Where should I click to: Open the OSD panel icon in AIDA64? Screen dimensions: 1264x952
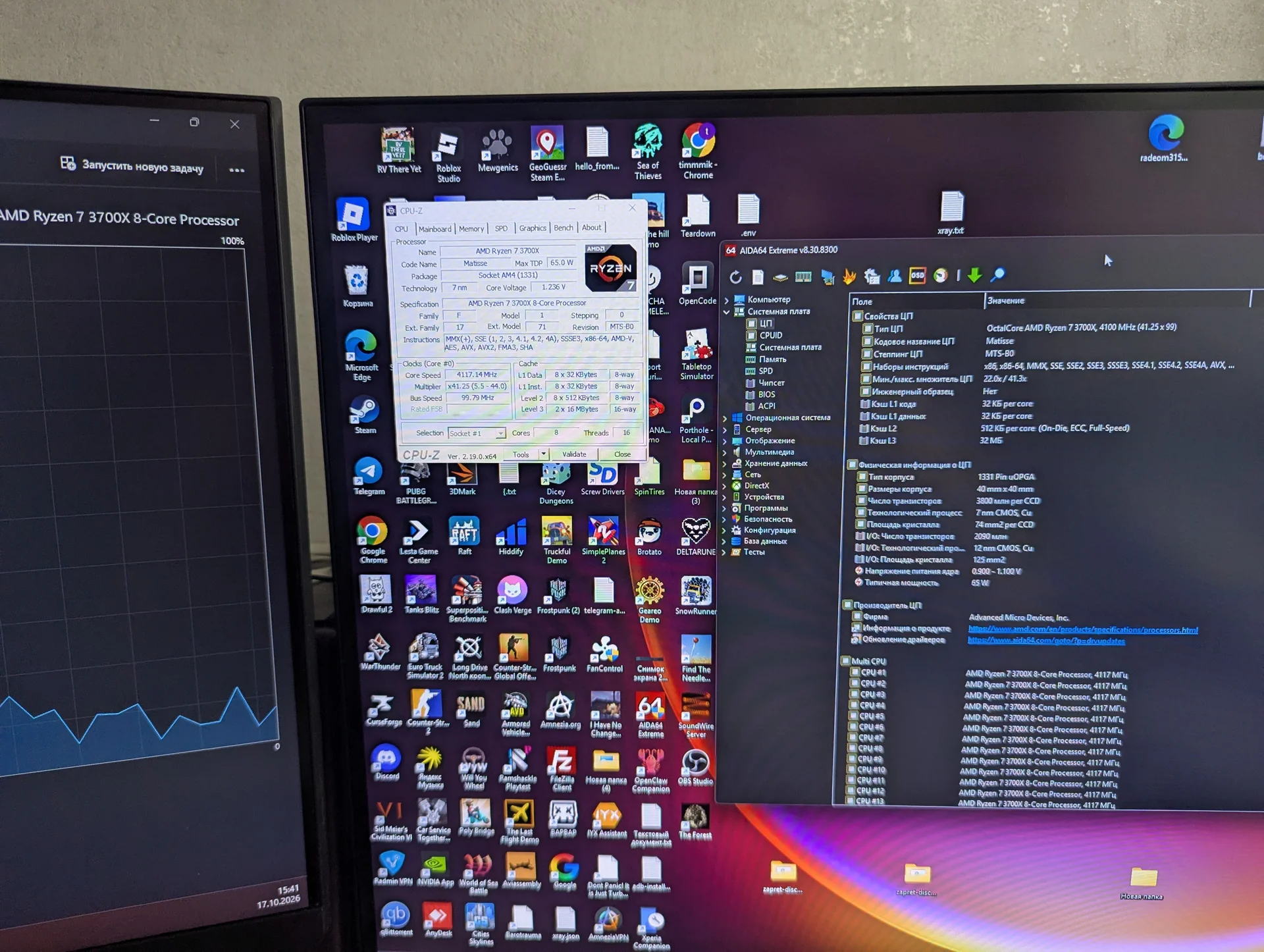917,275
